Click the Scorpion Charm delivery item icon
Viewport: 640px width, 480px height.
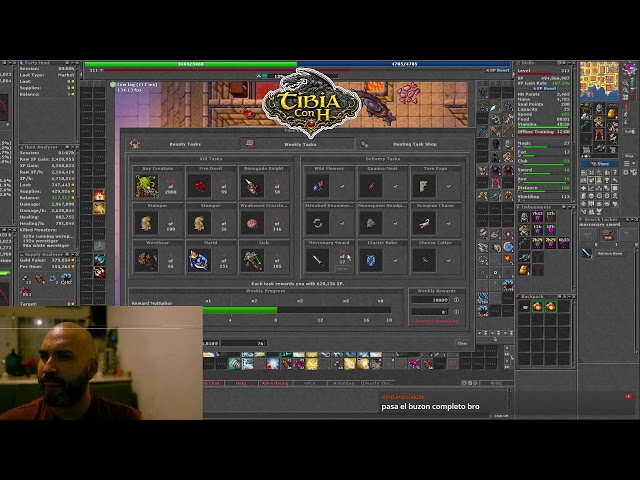coord(424,223)
